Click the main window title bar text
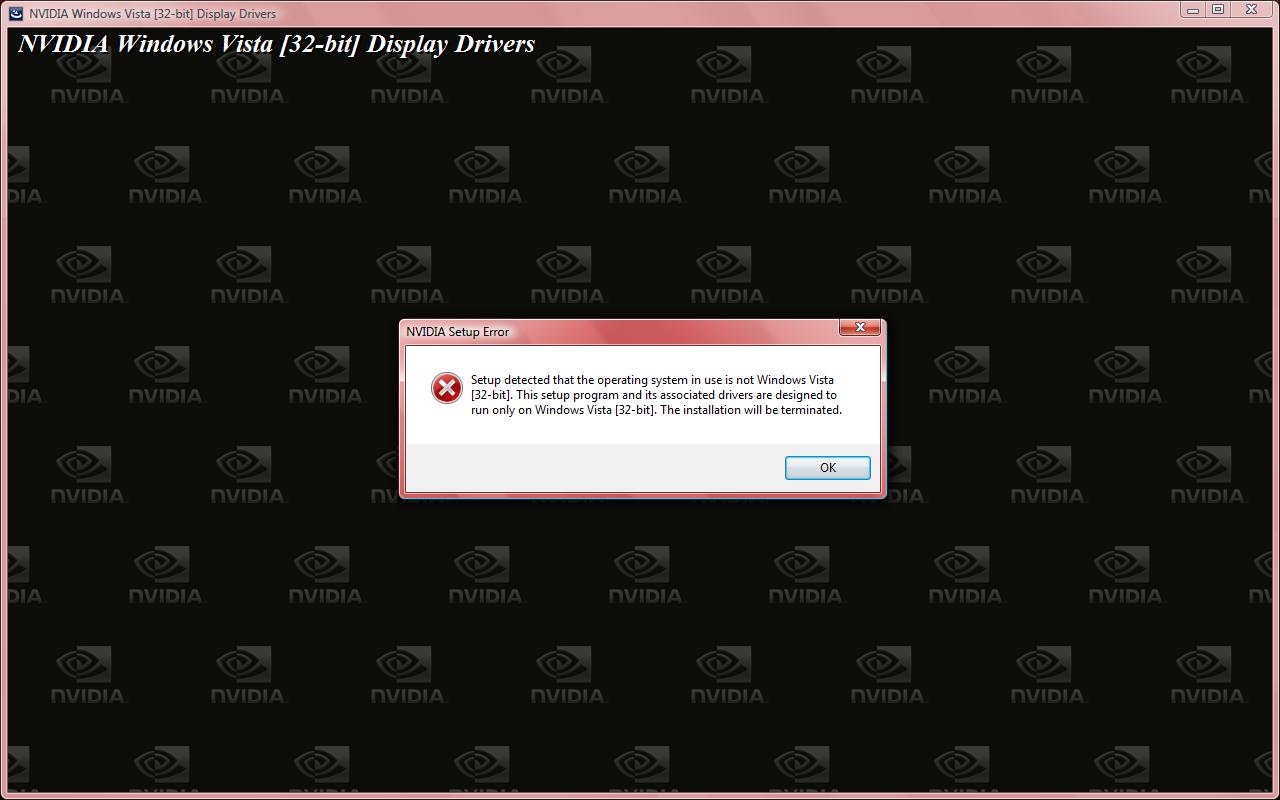Viewport: 1280px width, 800px height. pos(153,14)
